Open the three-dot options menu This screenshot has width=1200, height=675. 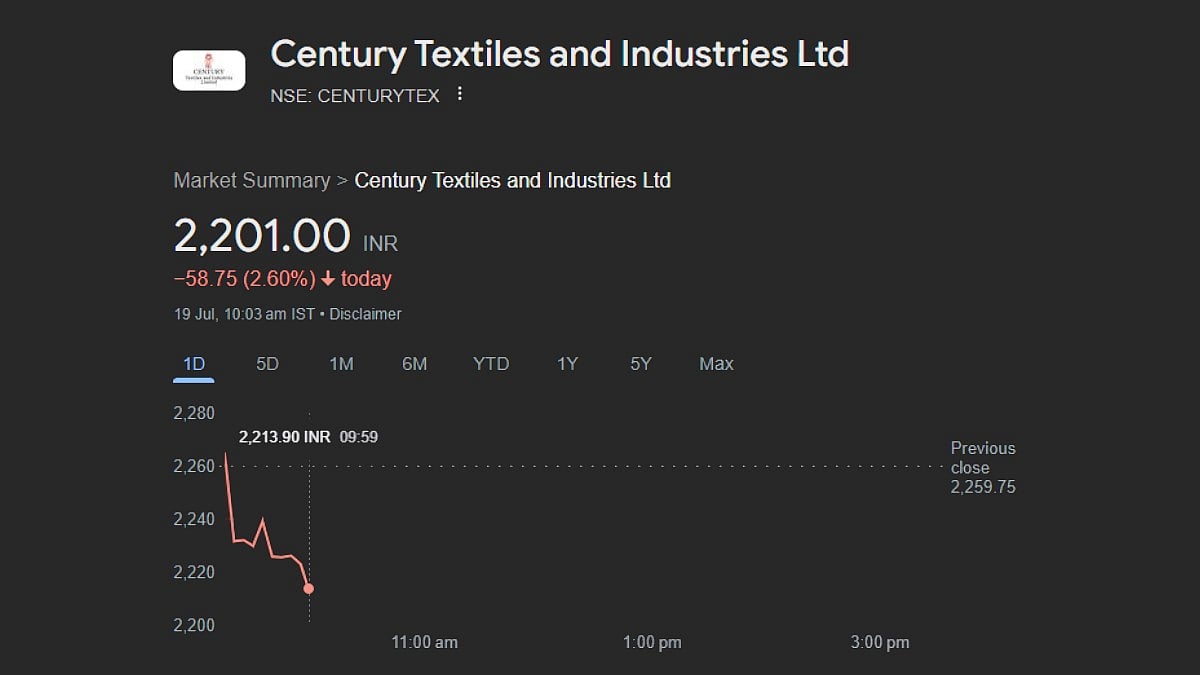[460, 94]
